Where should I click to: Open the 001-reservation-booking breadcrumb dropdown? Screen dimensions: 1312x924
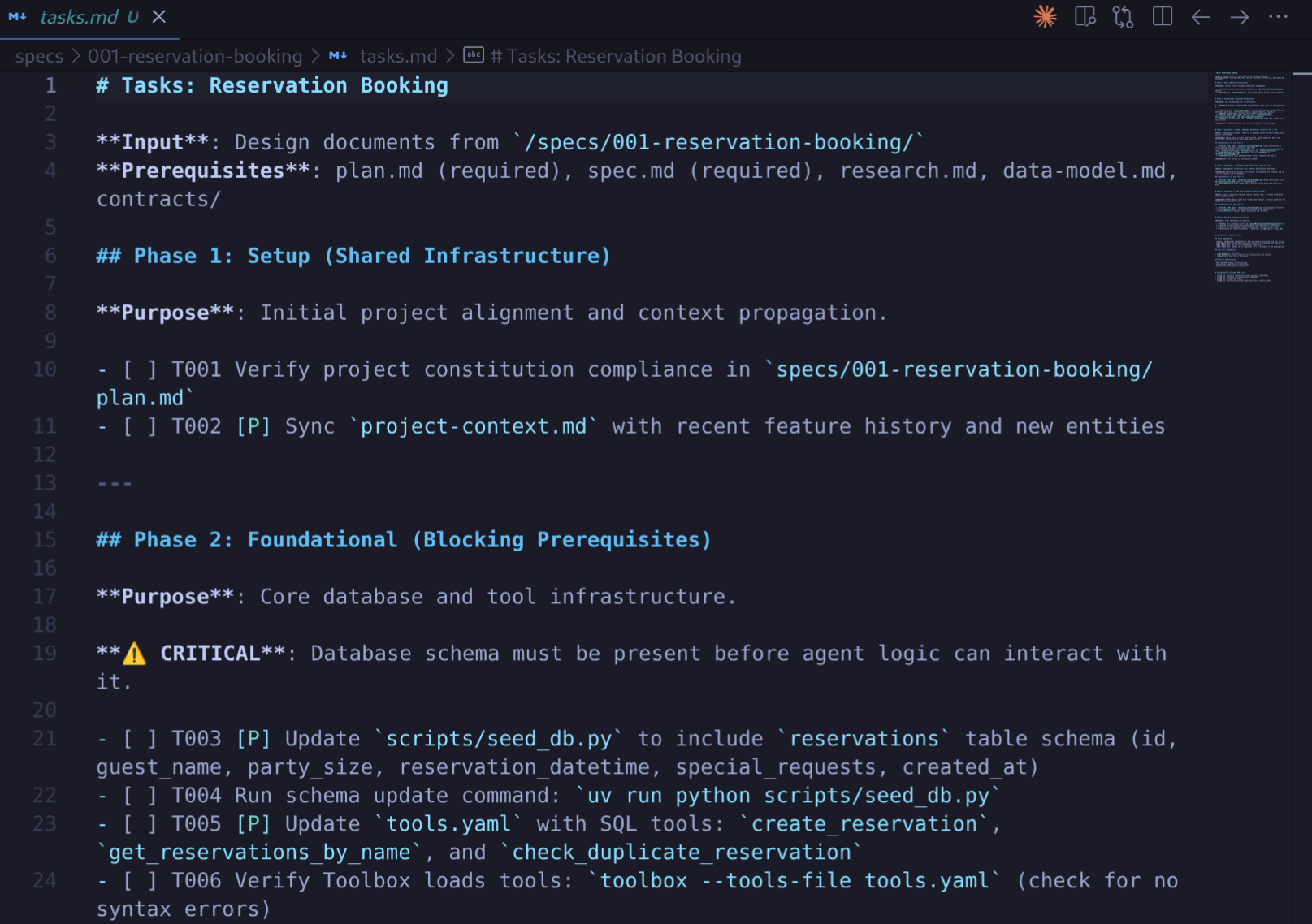pyautogui.click(x=195, y=56)
